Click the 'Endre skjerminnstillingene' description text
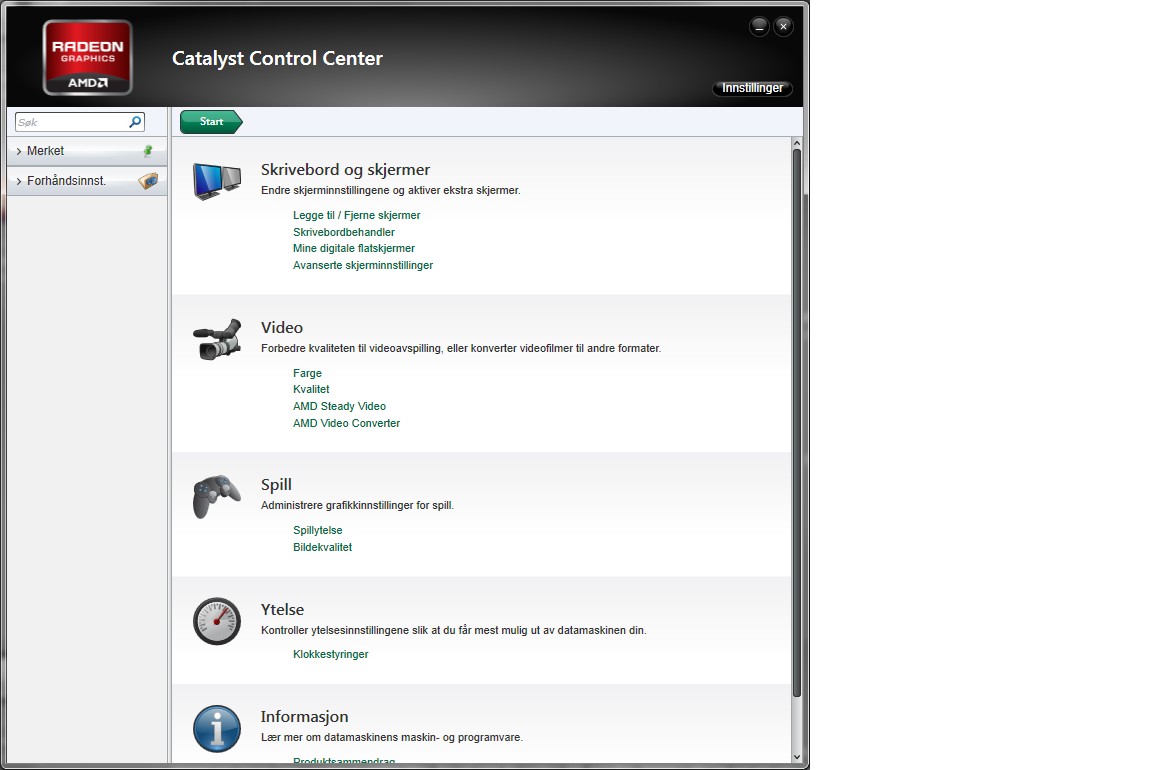Viewport: 1152px width, 770px height. click(x=391, y=190)
